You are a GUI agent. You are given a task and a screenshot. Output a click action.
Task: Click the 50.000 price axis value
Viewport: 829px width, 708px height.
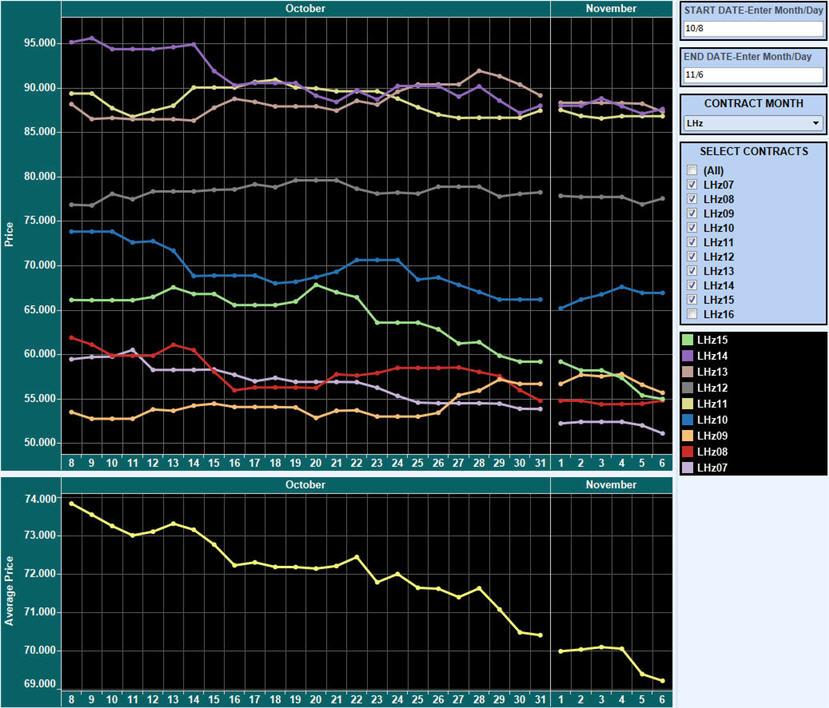click(40, 442)
